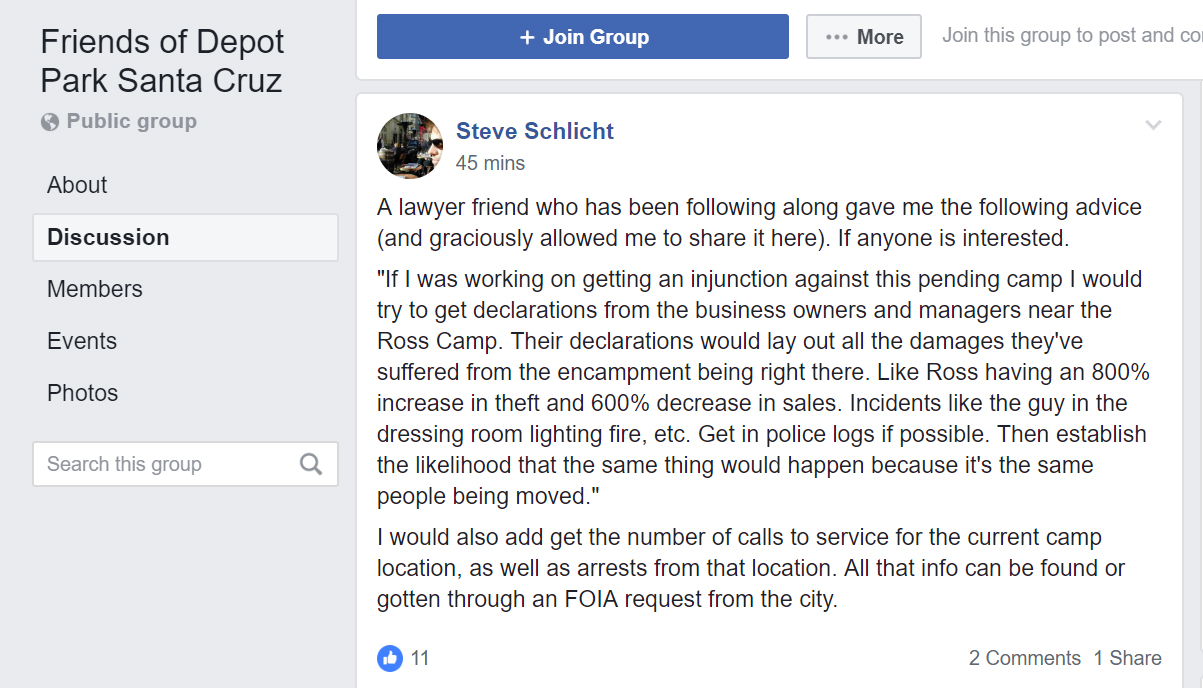This screenshot has width=1203, height=688.
Task: Open Steve Schlicht's profile name link
Action: [535, 131]
